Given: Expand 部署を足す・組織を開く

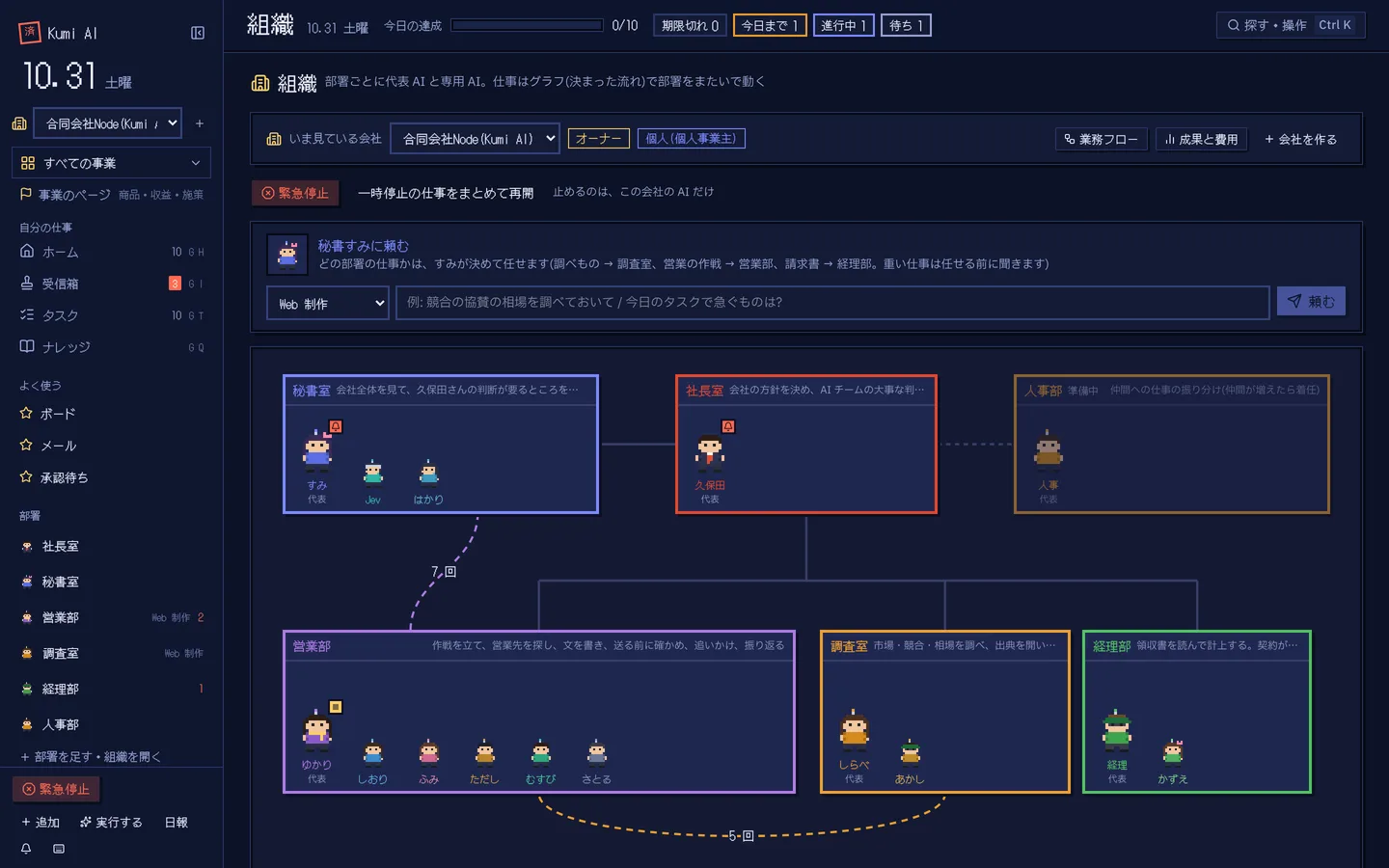Looking at the screenshot, I should click(91, 757).
